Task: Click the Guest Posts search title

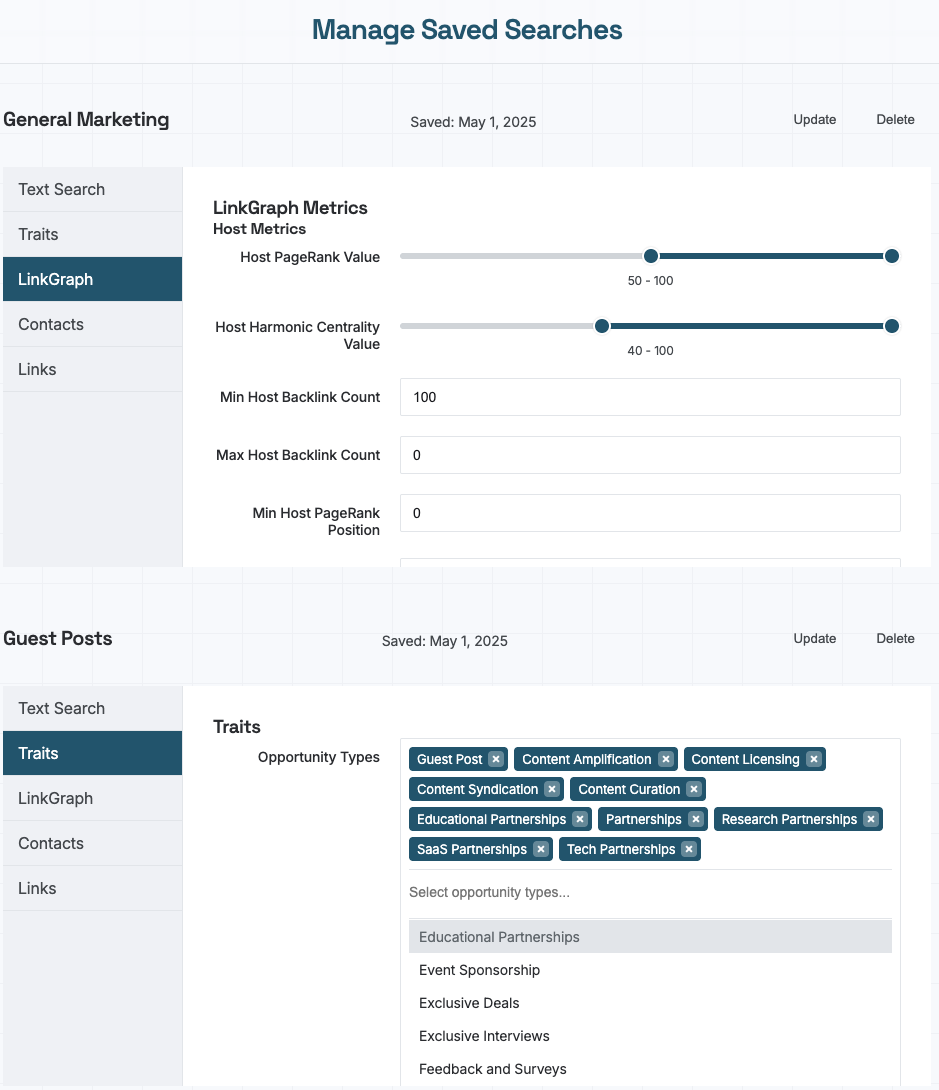Action: point(58,638)
